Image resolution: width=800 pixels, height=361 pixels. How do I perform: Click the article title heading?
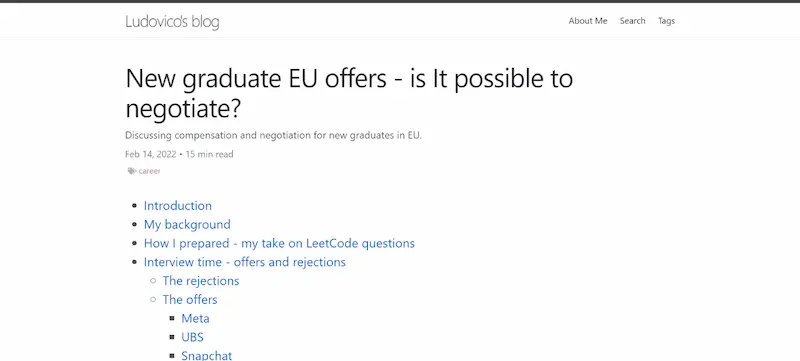[349, 93]
